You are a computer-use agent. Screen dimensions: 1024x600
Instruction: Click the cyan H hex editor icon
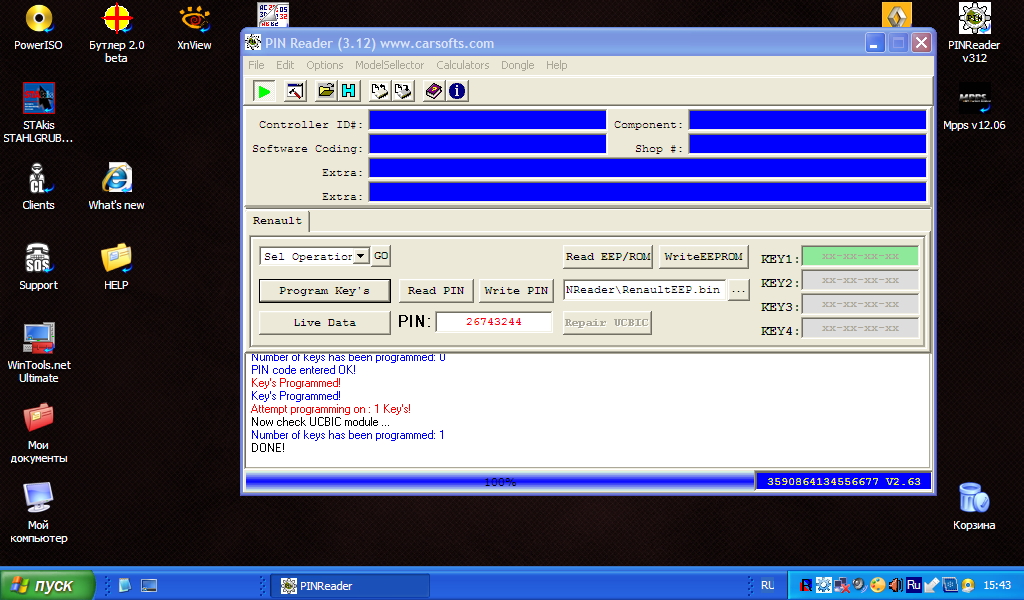[349, 91]
